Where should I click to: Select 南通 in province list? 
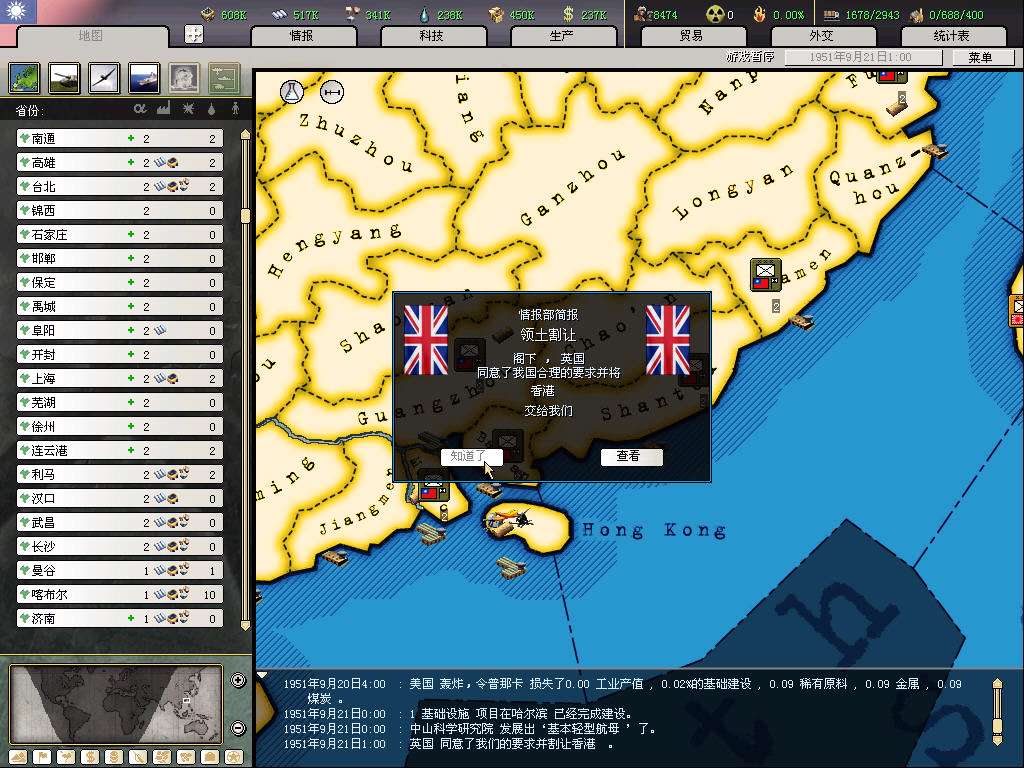coord(120,138)
